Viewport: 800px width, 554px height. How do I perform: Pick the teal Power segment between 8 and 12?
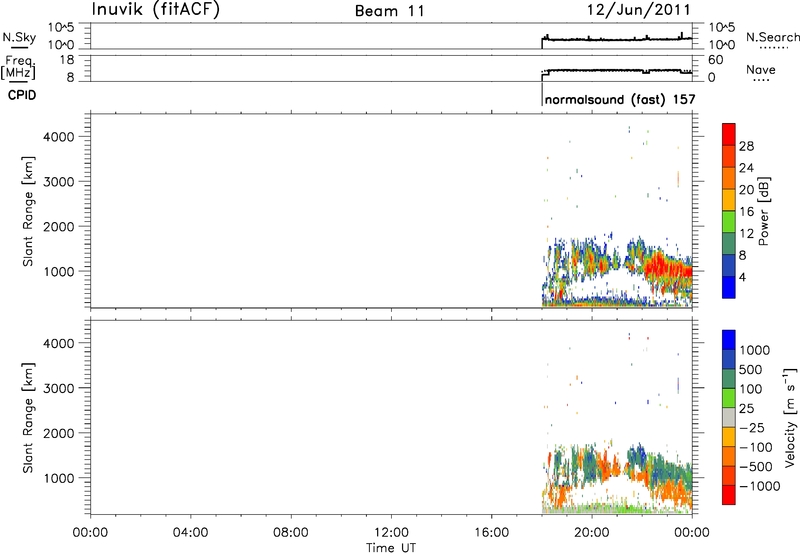pyautogui.click(x=729, y=244)
